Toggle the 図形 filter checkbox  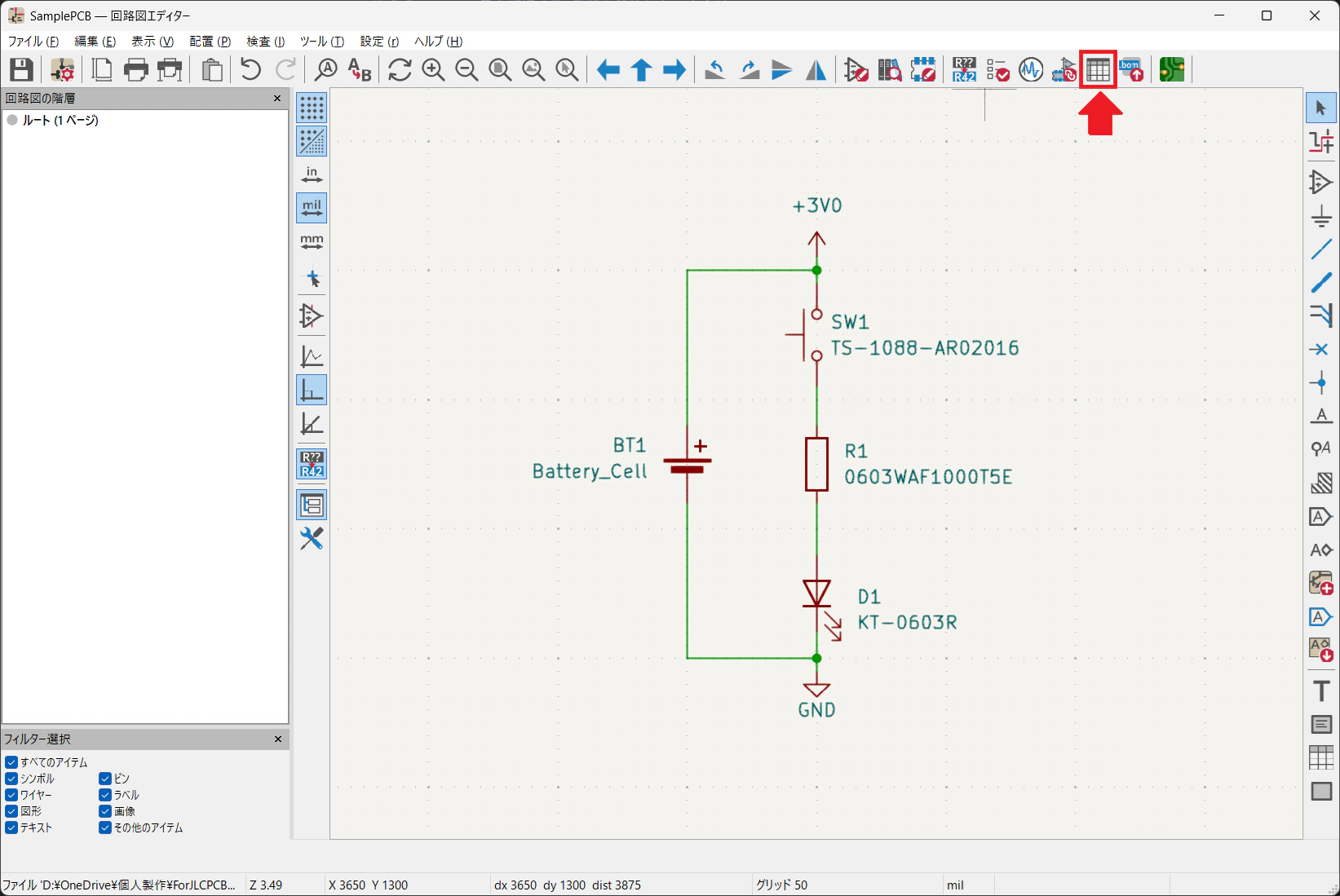coord(11,811)
